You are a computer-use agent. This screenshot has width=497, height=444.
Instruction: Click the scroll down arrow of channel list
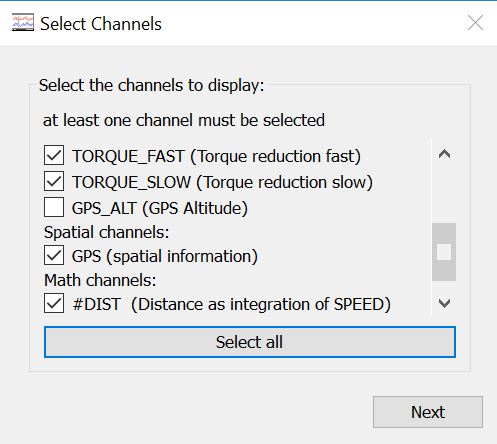click(x=444, y=303)
